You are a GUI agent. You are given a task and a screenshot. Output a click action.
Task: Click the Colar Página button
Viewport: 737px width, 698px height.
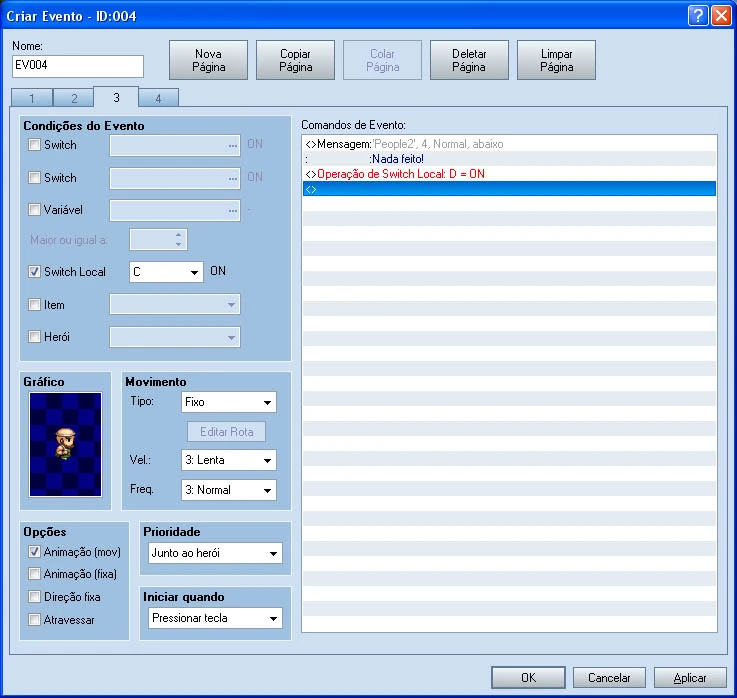click(383, 60)
